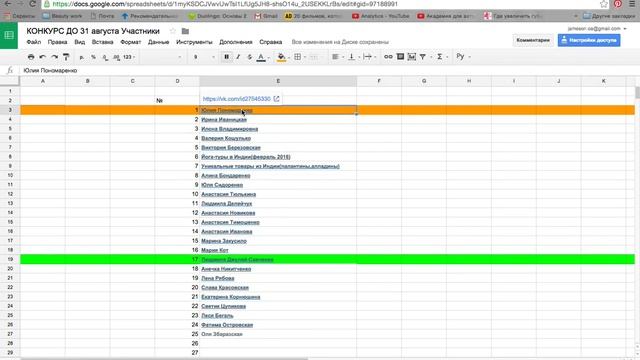
Task: Open the Правка menu
Action: [x=58, y=42]
